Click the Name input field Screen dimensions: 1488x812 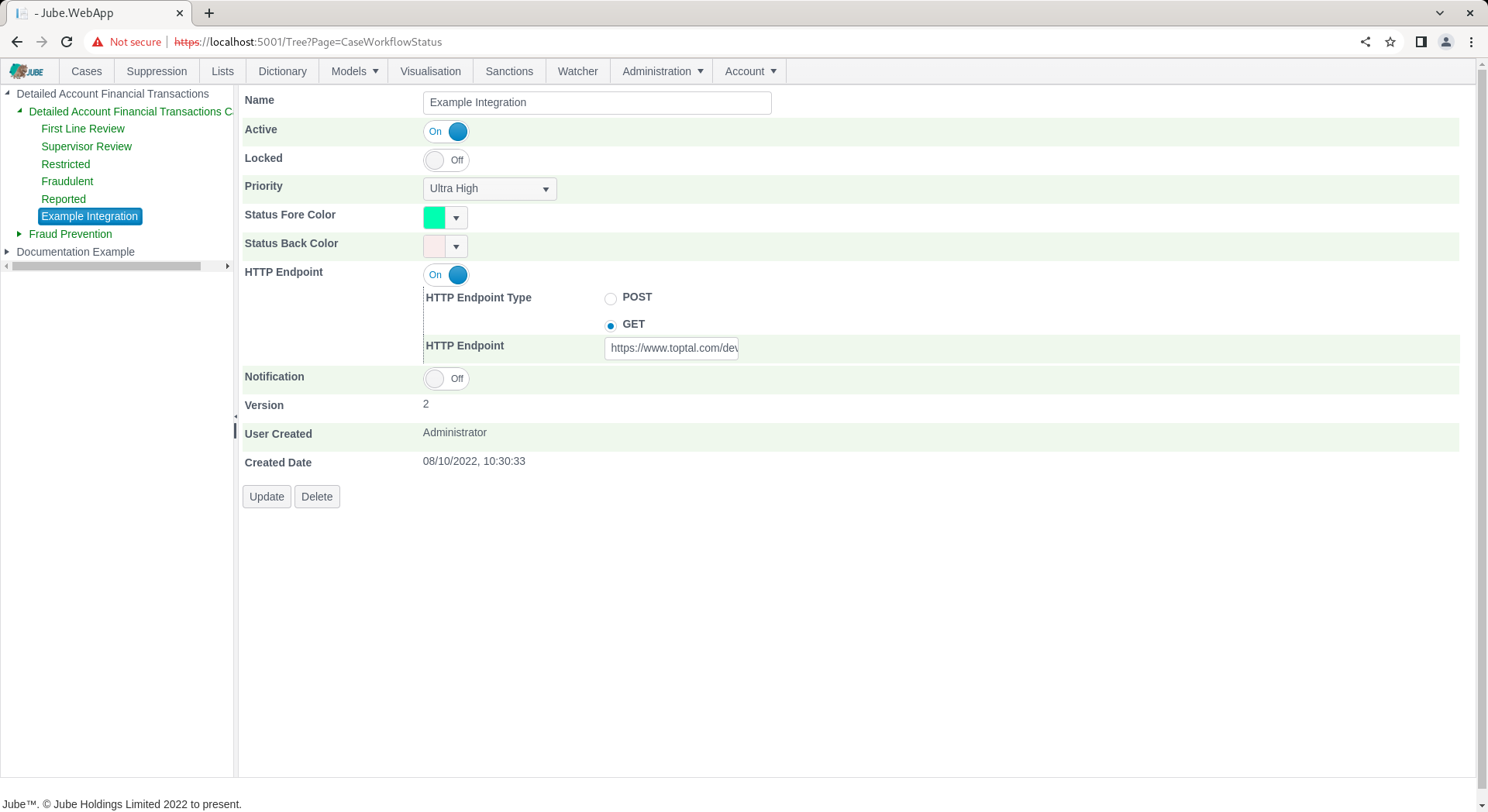click(x=598, y=103)
